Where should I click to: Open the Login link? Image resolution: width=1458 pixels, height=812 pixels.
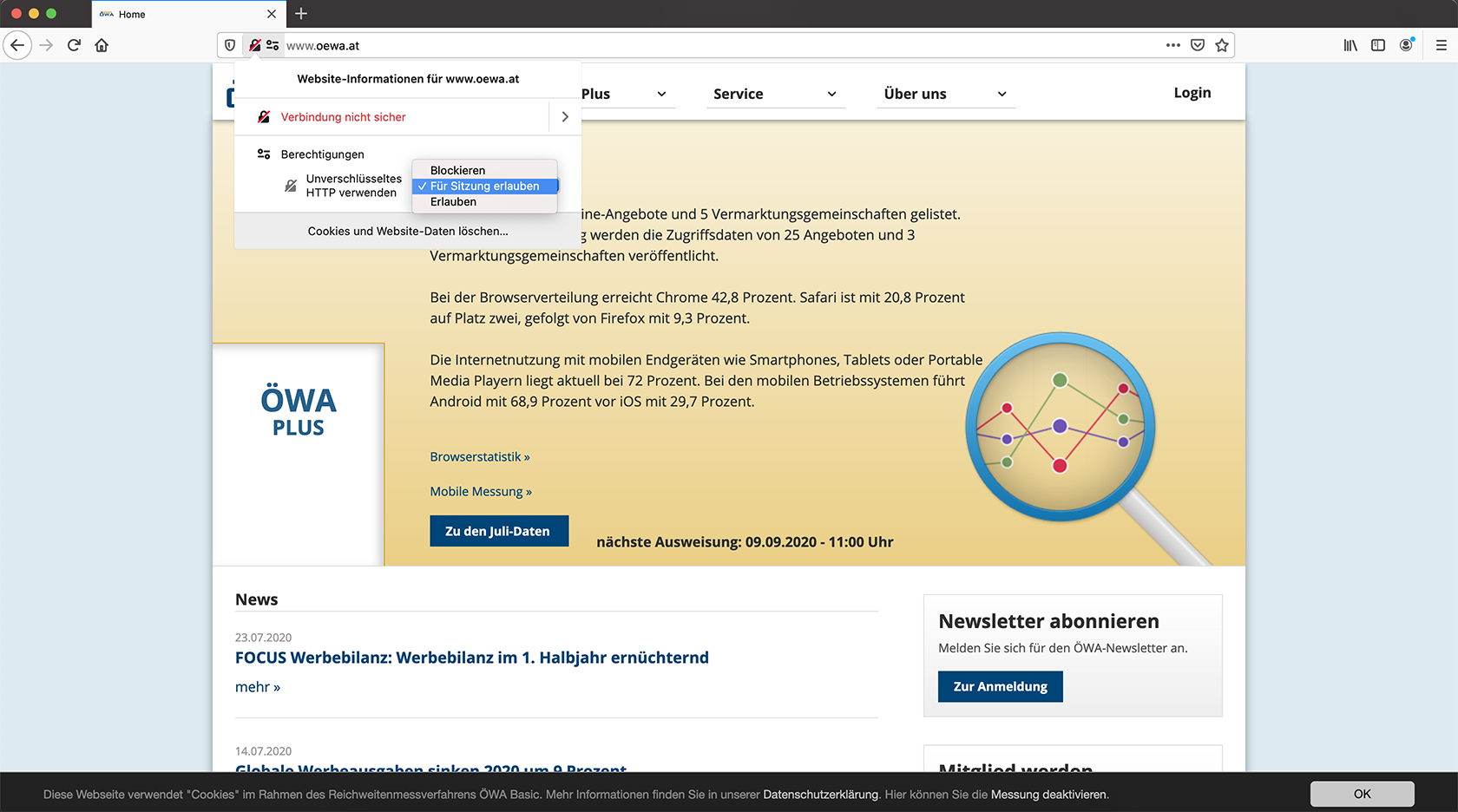[x=1192, y=93]
